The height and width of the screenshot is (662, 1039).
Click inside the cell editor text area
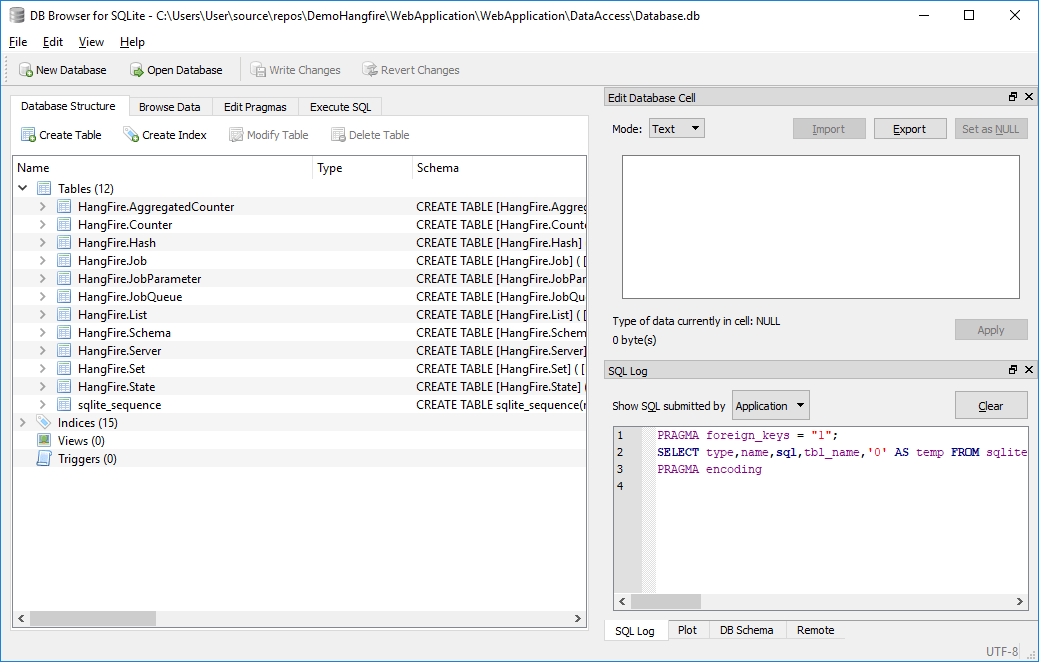[820, 227]
